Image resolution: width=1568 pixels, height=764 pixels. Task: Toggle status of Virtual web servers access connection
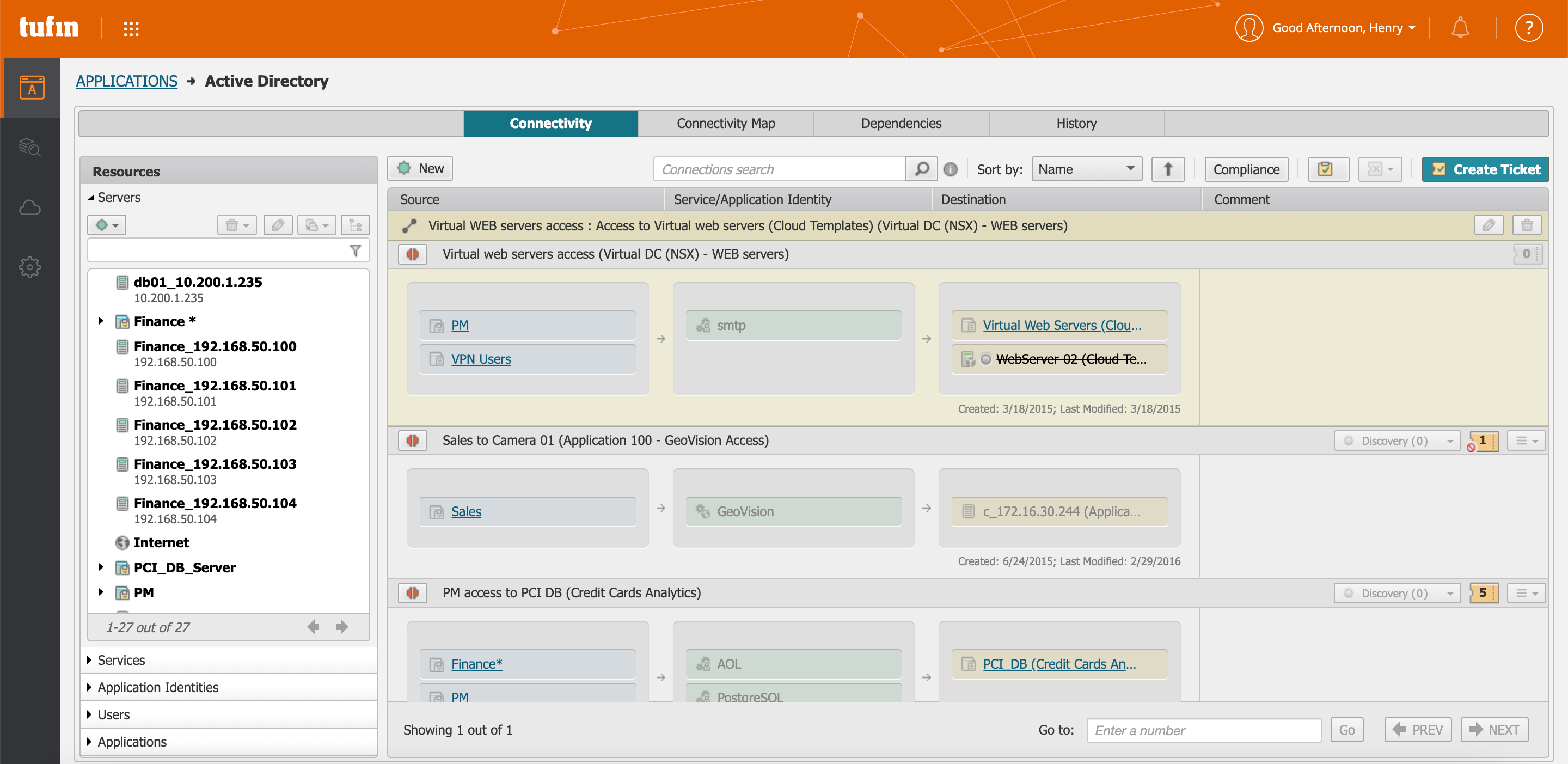click(412, 254)
